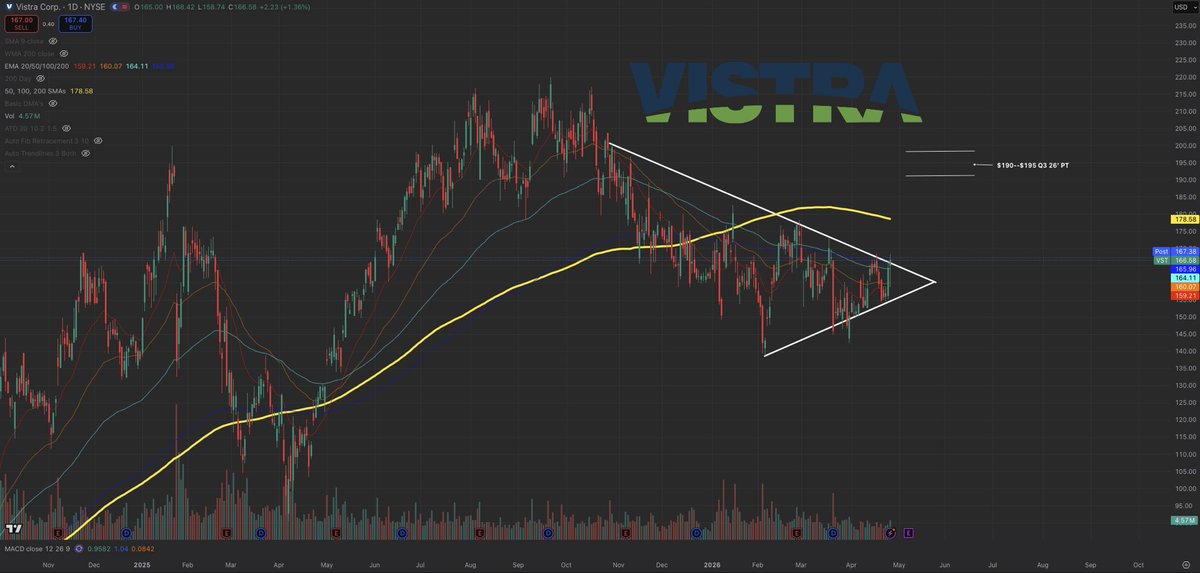This screenshot has width=1200, height=573.
Task: Show the WMA 200 close indicator
Action: click(x=64, y=53)
